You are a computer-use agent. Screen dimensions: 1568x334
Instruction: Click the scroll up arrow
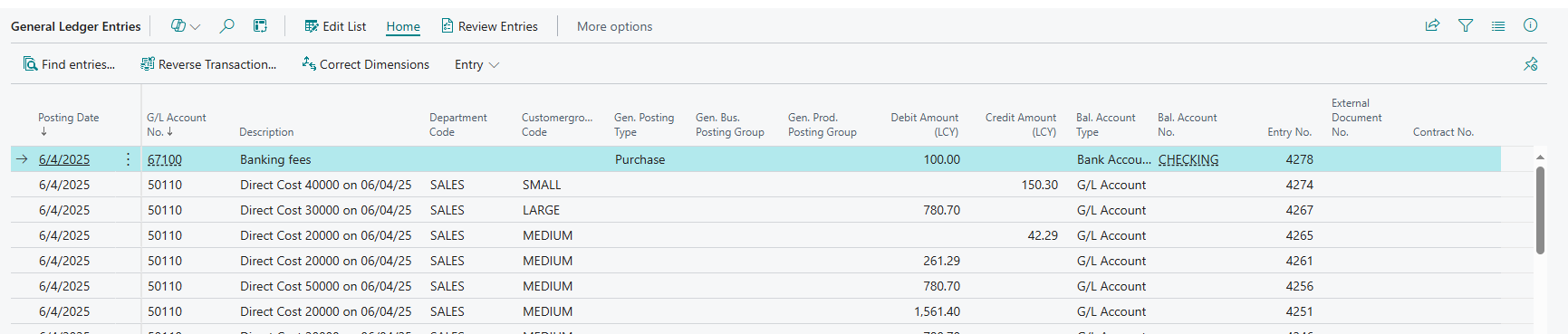tap(1540, 157)
